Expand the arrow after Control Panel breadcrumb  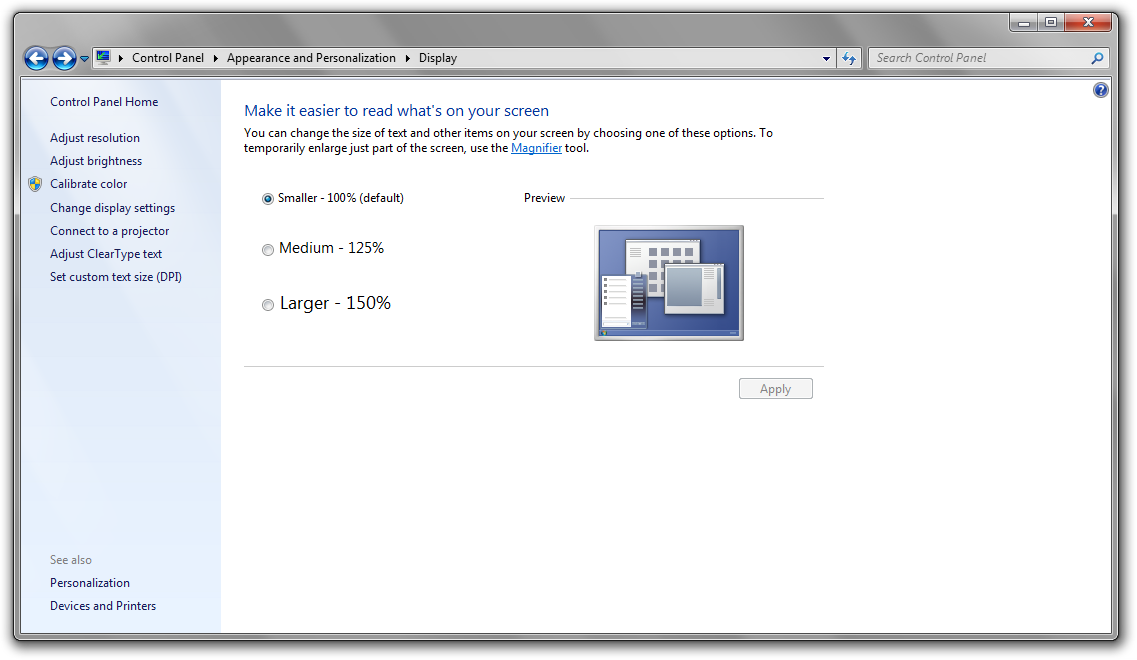click(215, 58)
